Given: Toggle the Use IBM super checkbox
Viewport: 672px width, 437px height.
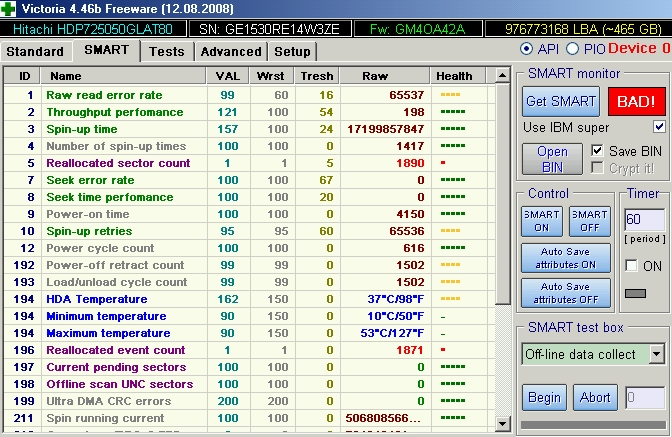Looking at the screenshot, I should [658, 127].
